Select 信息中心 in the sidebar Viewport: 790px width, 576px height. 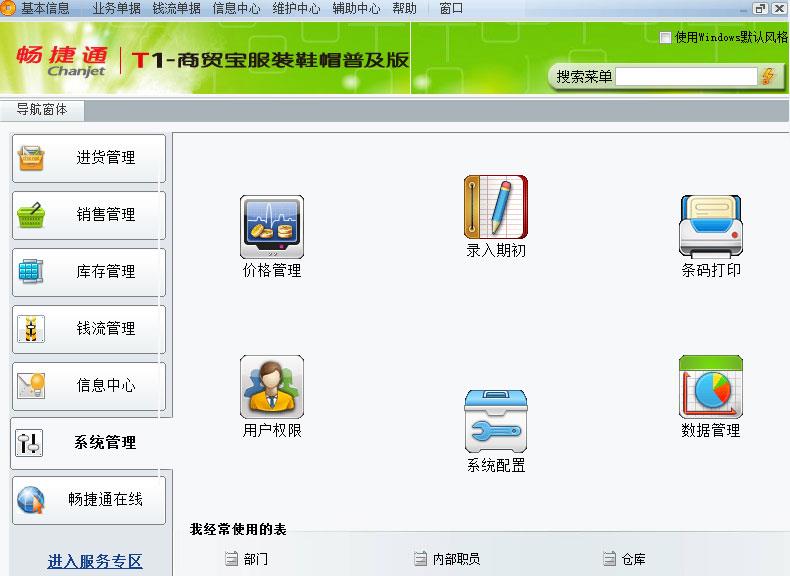pyautogui.click(x=89, y=386)
